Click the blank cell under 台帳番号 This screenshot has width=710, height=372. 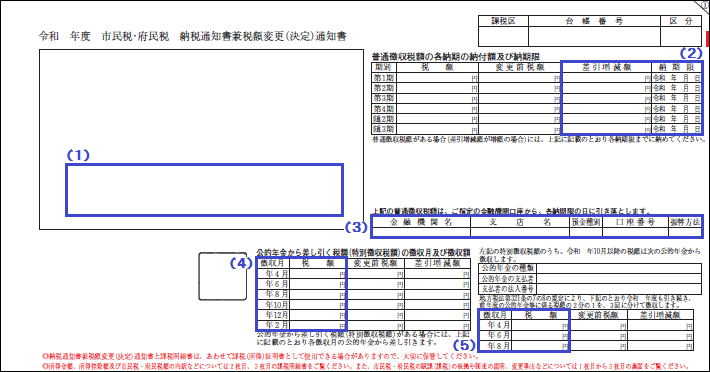(594, 36)
